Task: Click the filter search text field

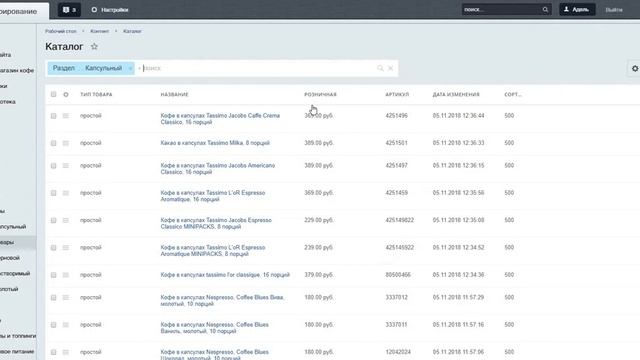Action: [257, 68]
